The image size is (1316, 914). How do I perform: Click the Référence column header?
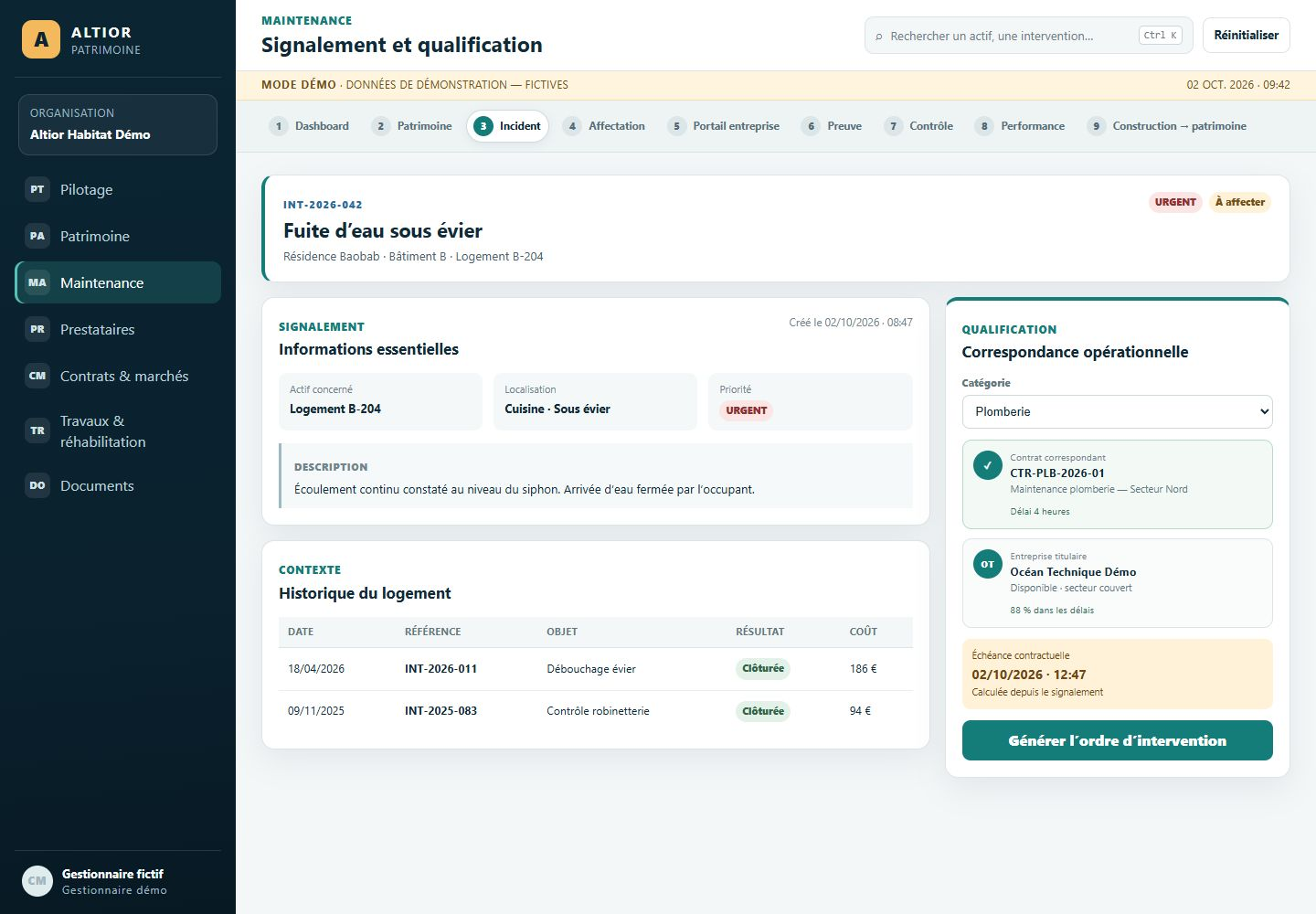(x=432, y=632)
